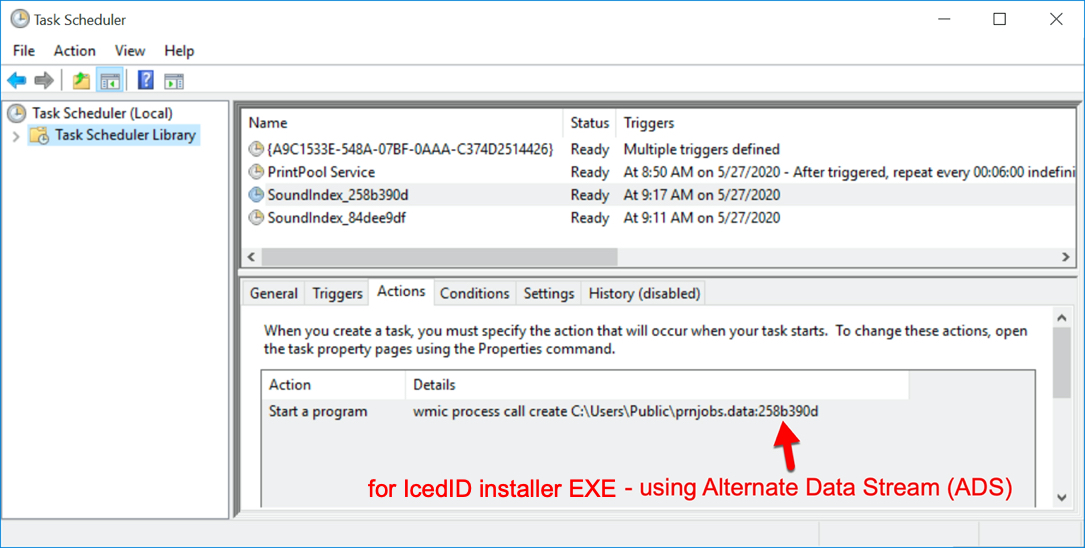Open the Action menu
The height and width of the screenshot is (548, 1085).
pyautogui.click(x=75, y=51)
